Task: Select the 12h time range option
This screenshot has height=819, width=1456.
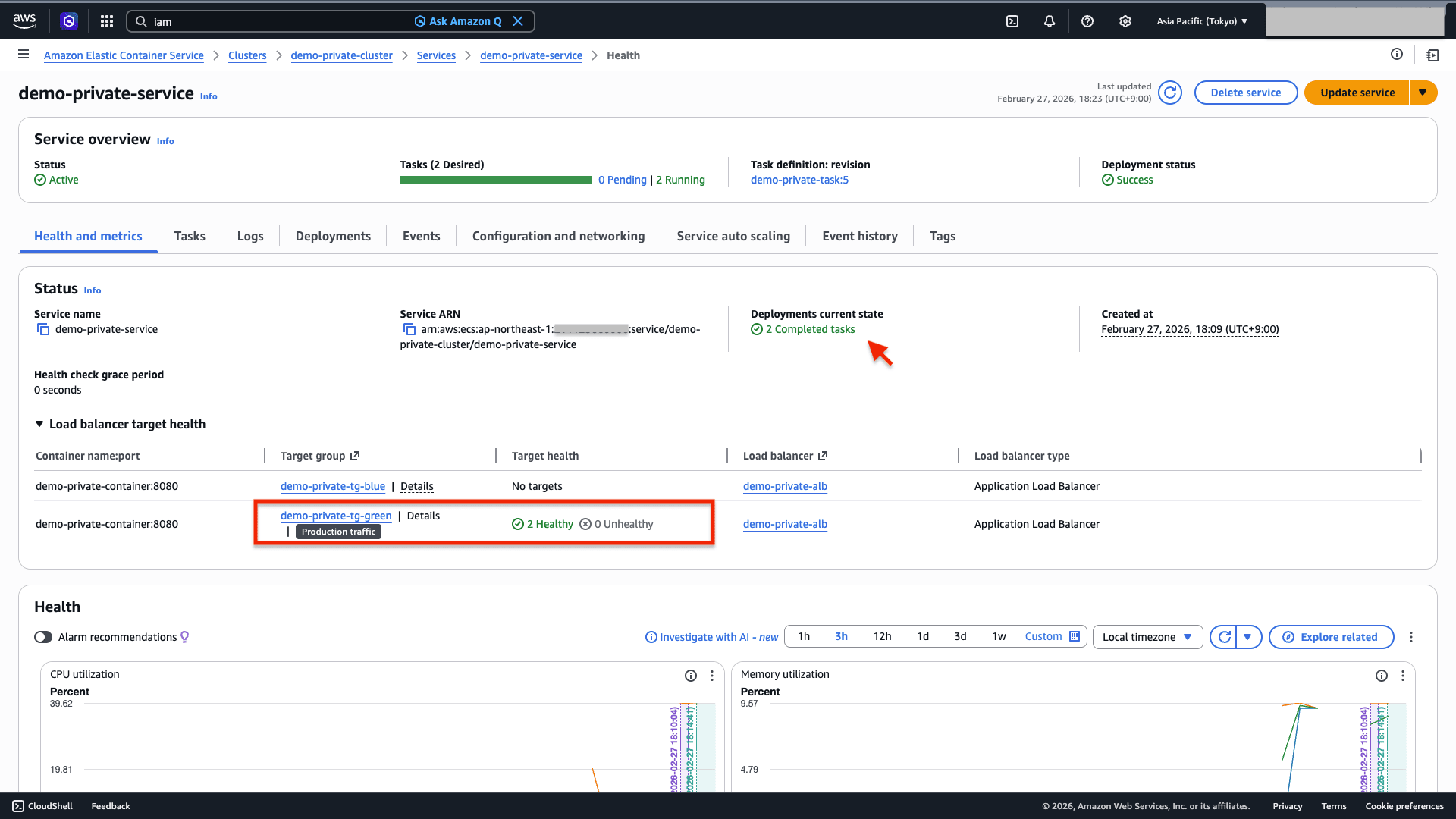Action: click(882, 637)
